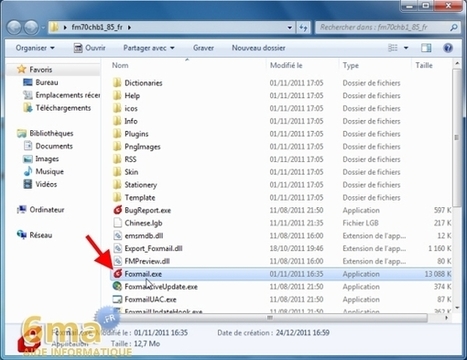Image resolution: width=467 pixels, height=360 pixels.
Task: Select the BugReport.exe file name
Action: click(x=147, y=210)
